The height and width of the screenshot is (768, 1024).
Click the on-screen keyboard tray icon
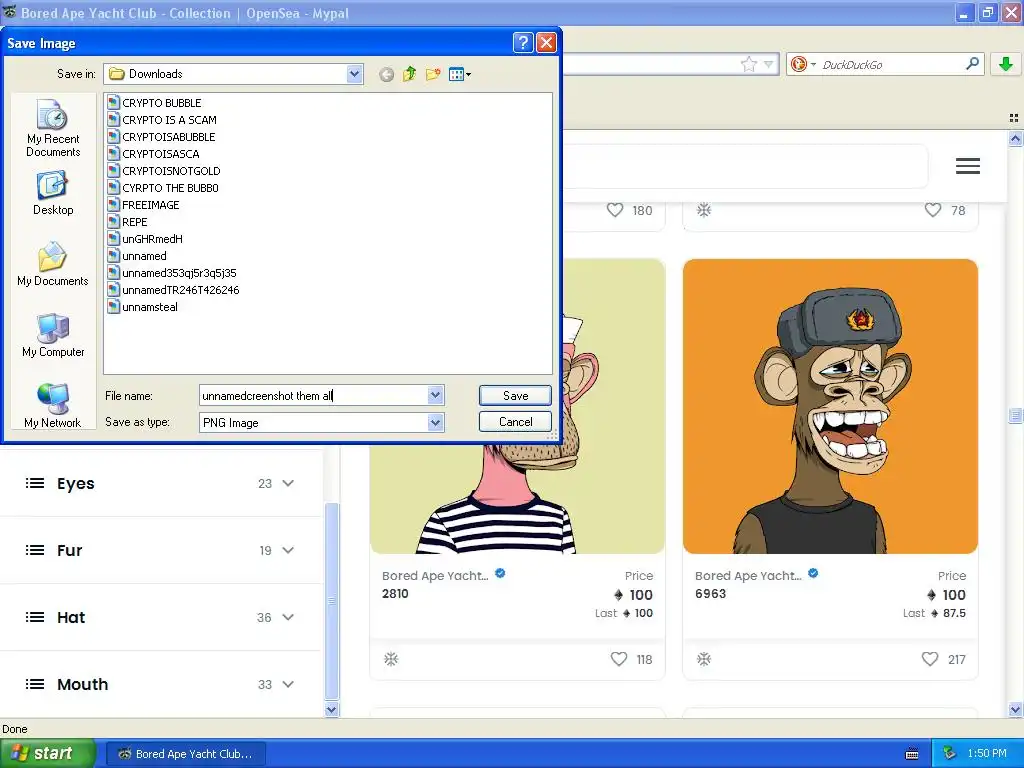tap(912, 754)
